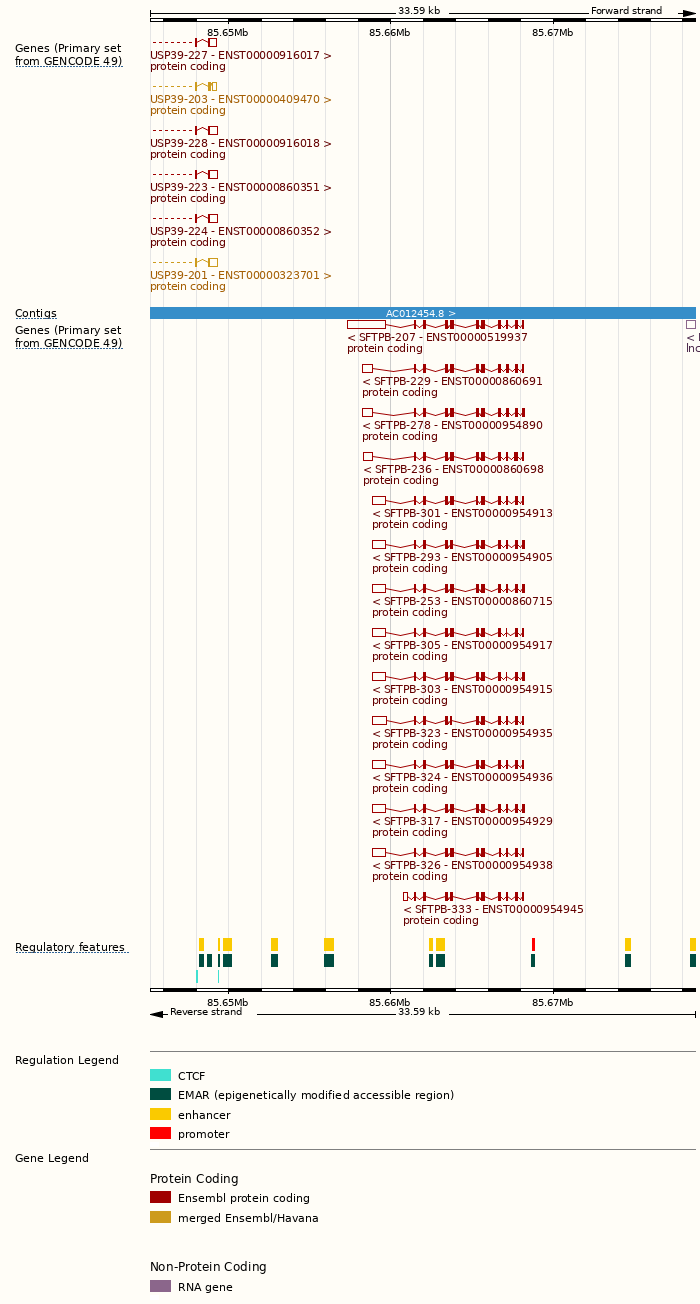Image resolution: width=700 pixels, height=1304 pixels.
Task: Open the Contigs track label
Action: coord(36,314)
